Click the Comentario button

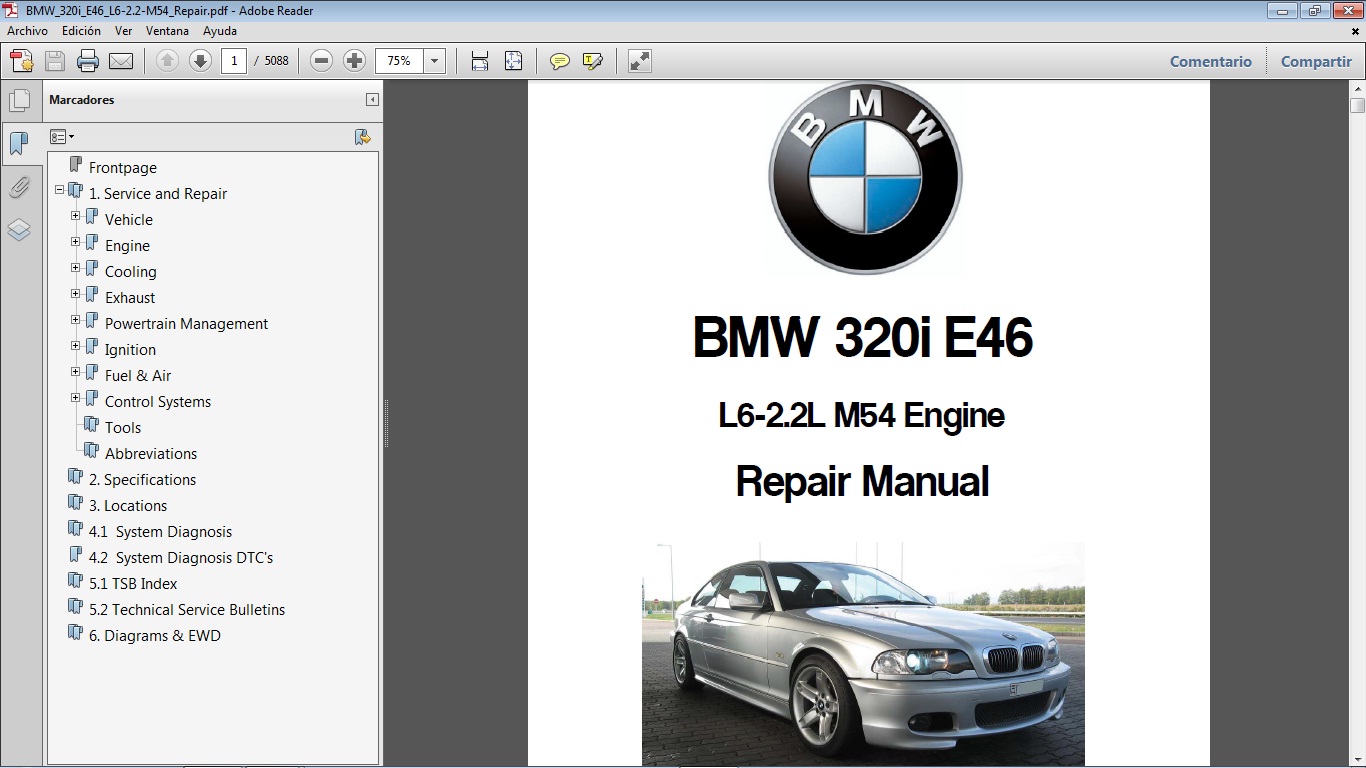click(1210, 61)
